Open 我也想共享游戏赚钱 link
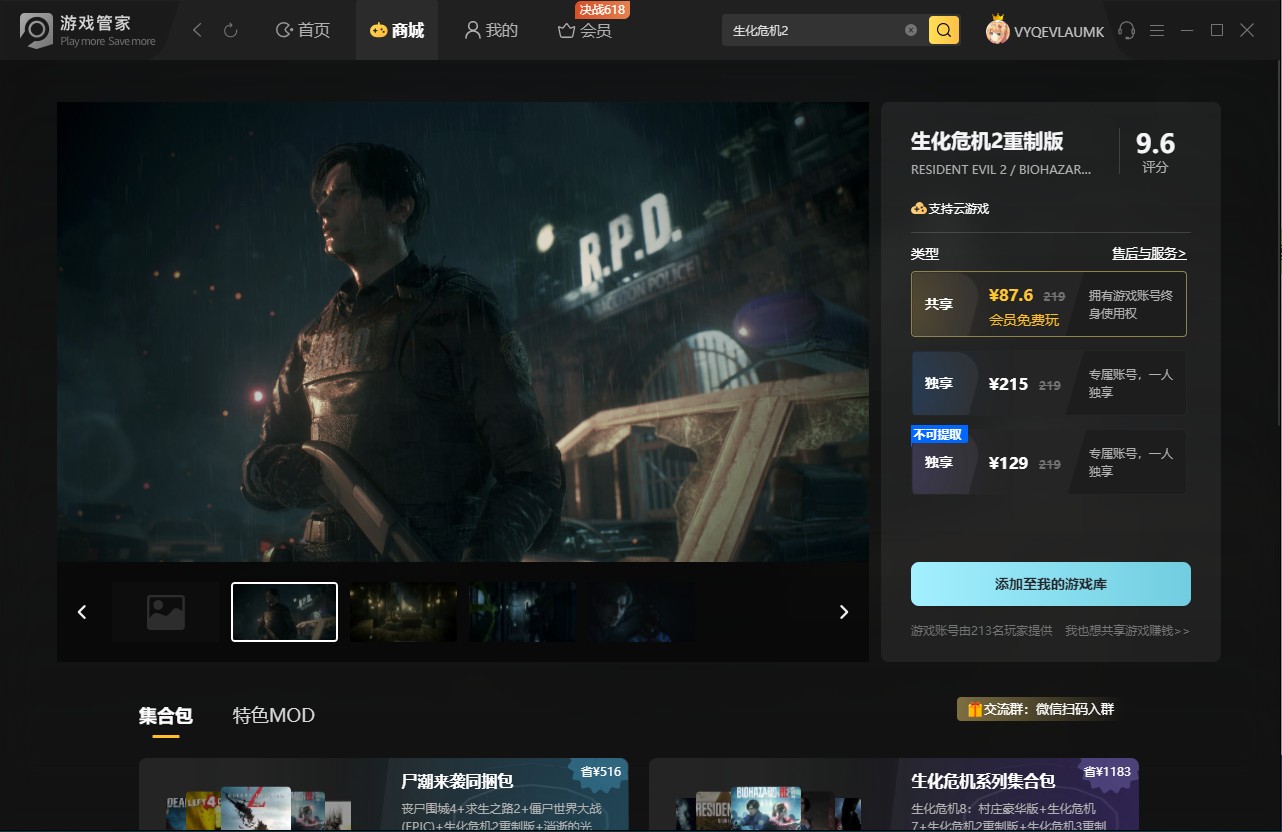The width and height of the screenshot is (1282, 832). [x=1127, y=631]
